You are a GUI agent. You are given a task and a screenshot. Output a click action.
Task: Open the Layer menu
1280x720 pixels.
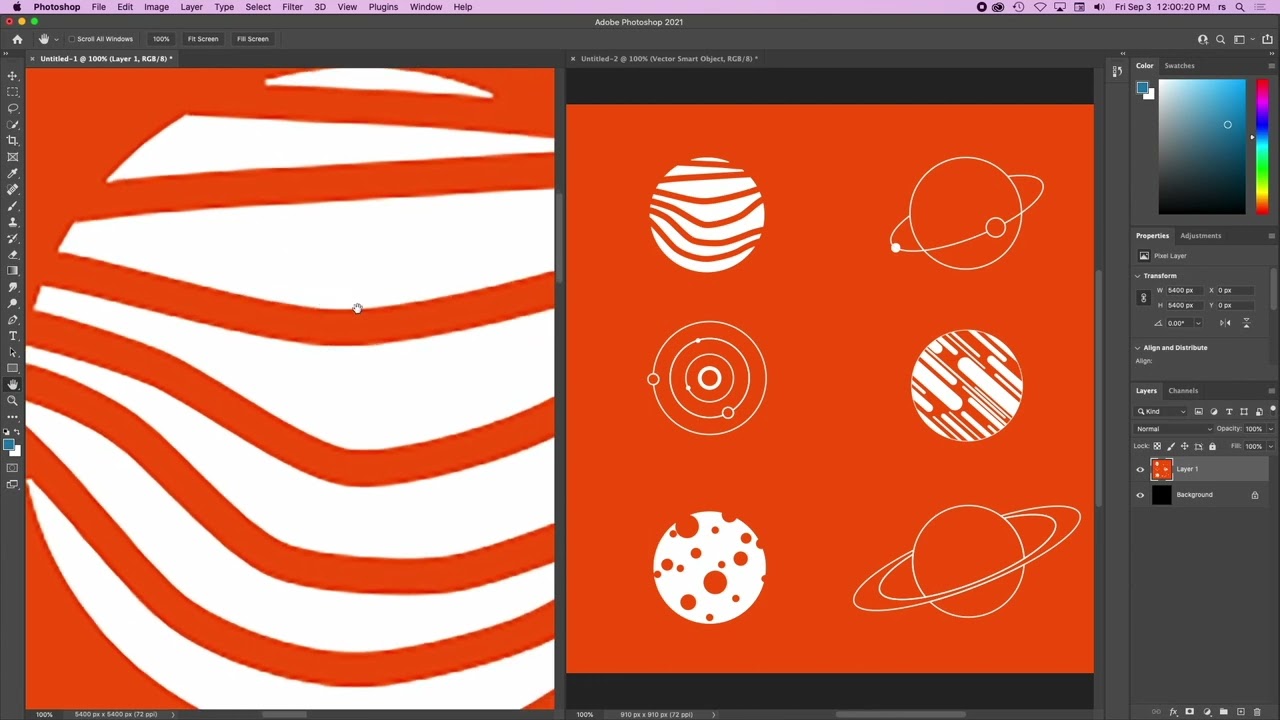192,7
